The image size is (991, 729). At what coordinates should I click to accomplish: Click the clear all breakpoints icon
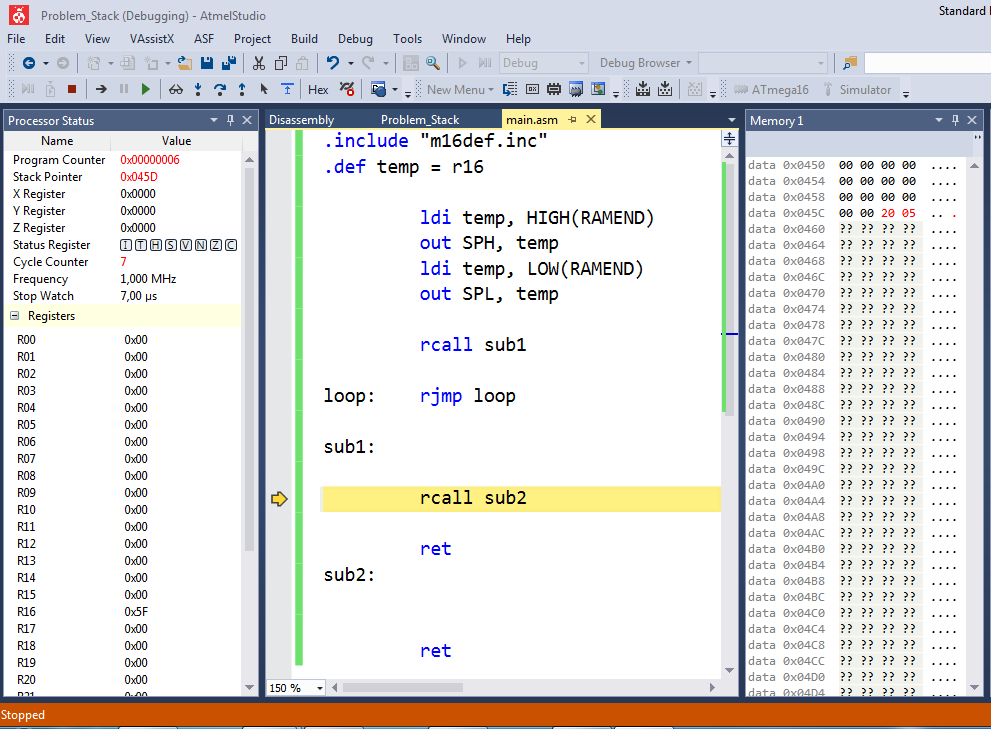(x=347, y=89)
